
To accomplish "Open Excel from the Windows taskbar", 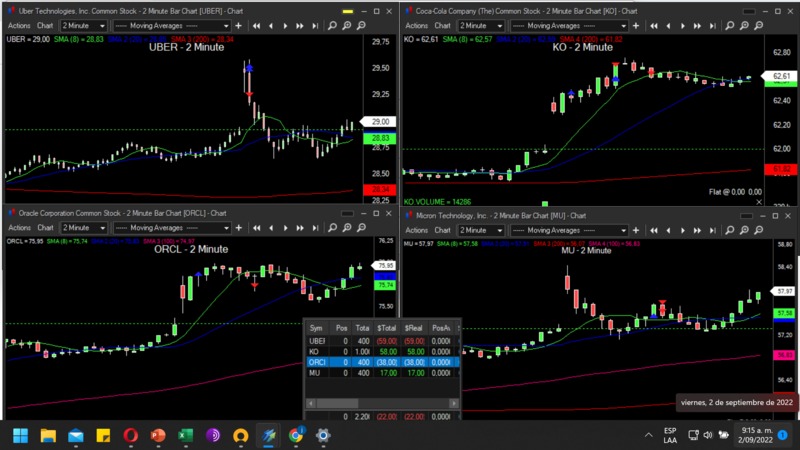I will click(185, 436).
